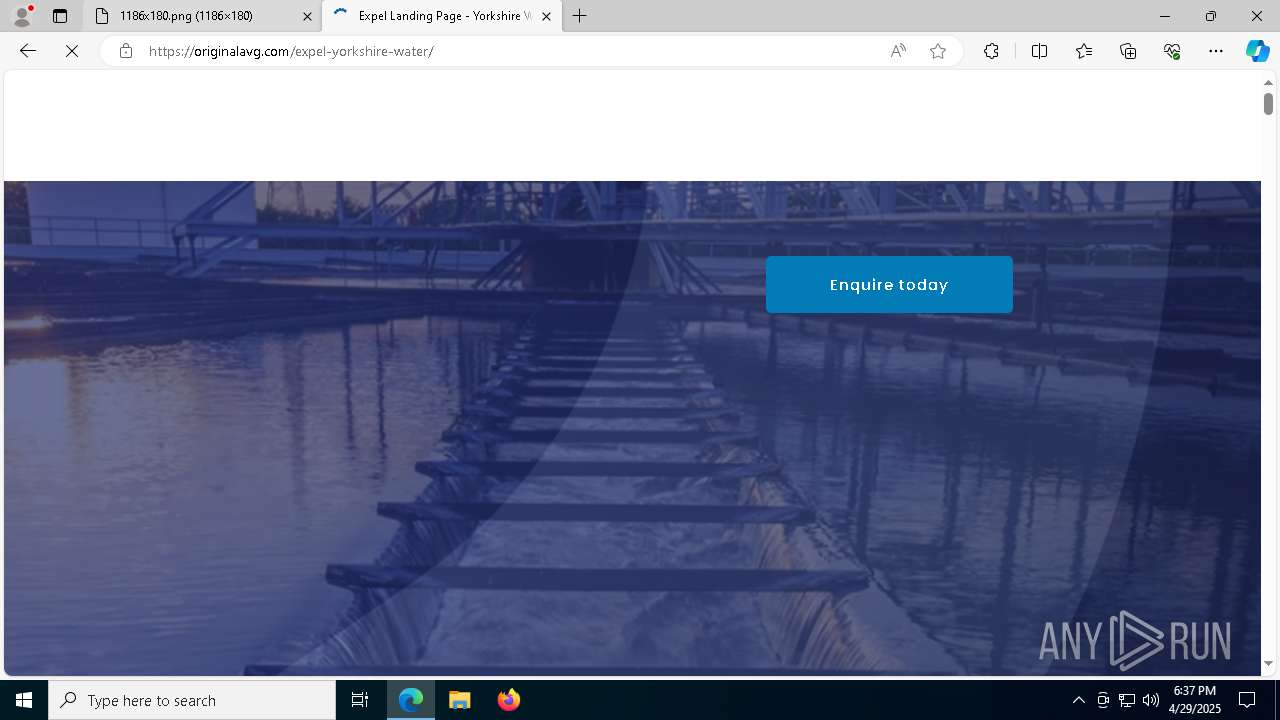Click the Enquire today button
This screenshot has width=1280, height=720.
(x=889, y=285)
